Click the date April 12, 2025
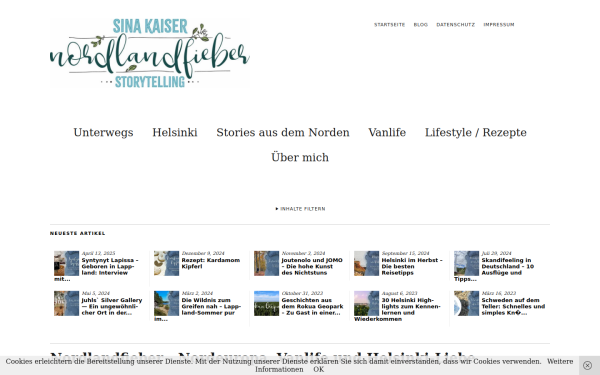The image size is (600, 375). point(98,253)
